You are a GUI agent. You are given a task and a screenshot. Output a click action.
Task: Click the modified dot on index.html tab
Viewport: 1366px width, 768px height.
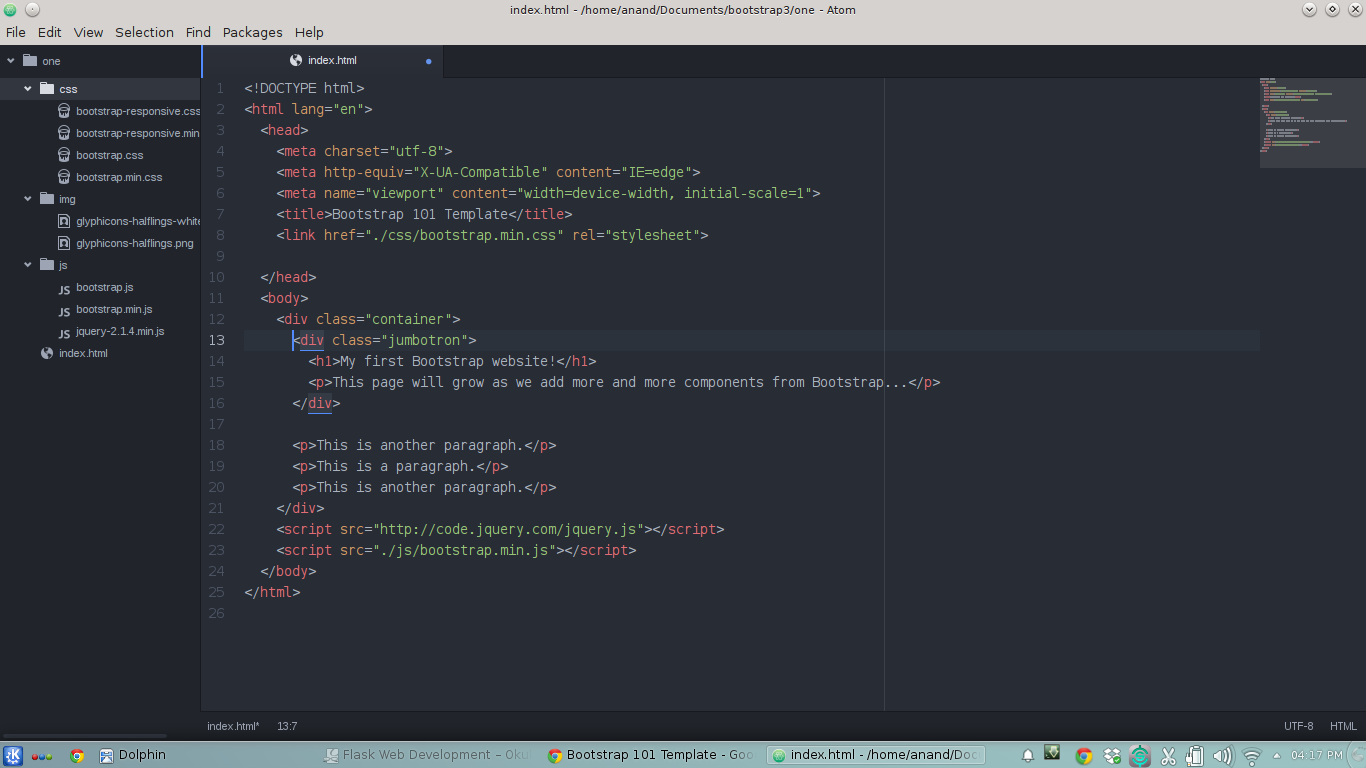coord(429,61)
